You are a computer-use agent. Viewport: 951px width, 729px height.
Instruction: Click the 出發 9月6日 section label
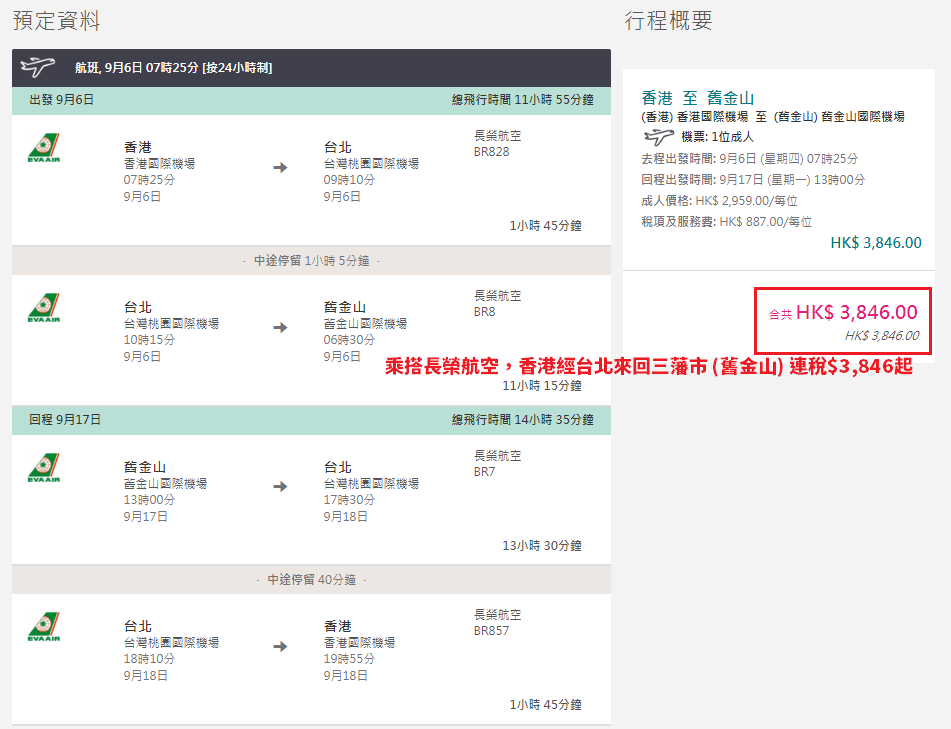click(x=61, y=99)
